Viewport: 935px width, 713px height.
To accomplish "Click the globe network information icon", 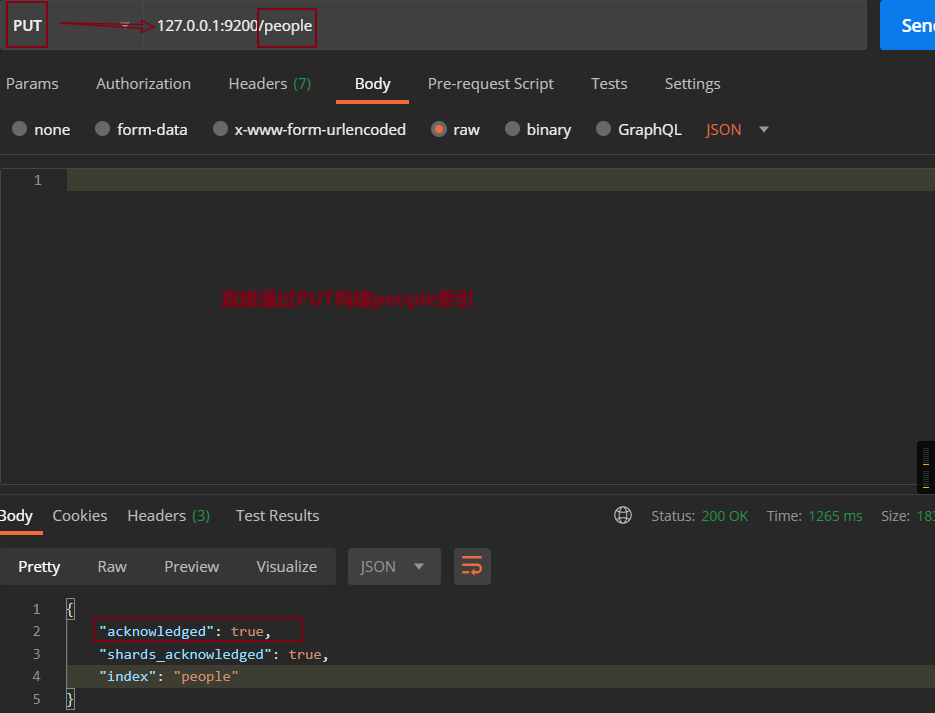I will [623, 515].
